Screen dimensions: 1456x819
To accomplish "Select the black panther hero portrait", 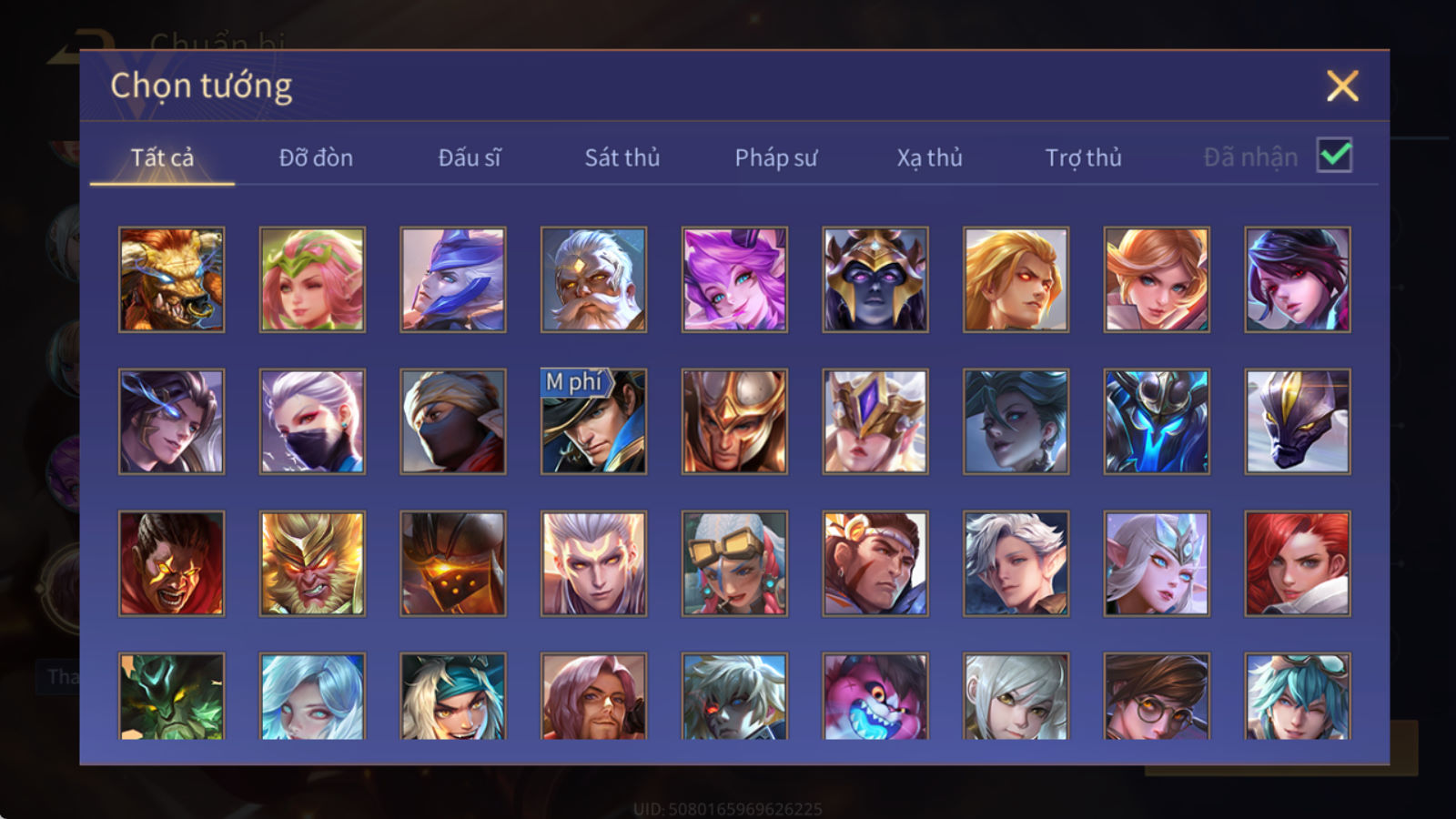I will (x=1298, y=421).
